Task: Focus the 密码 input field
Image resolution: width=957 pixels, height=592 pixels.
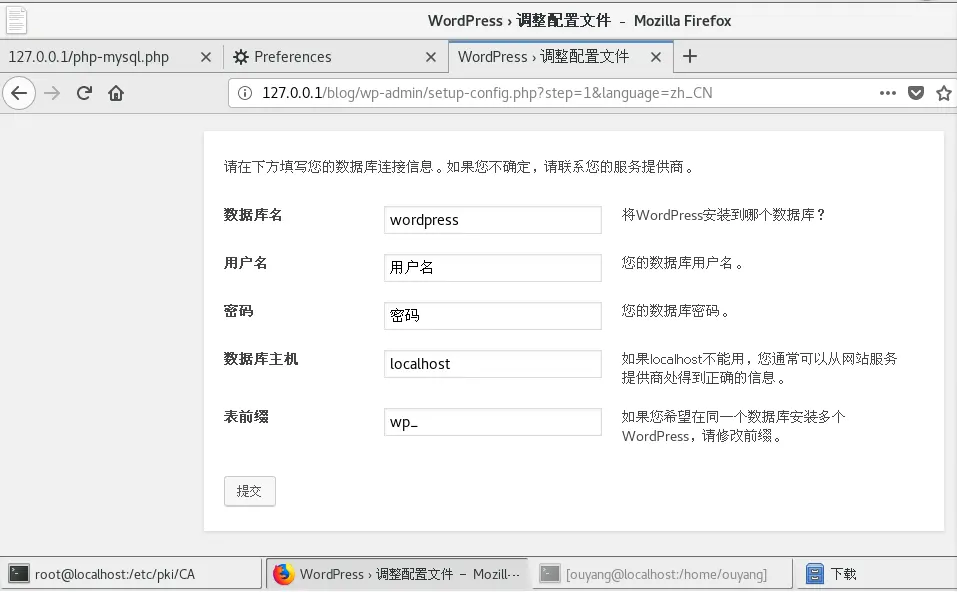Action: pyautogui.click(x=493, y=316)
